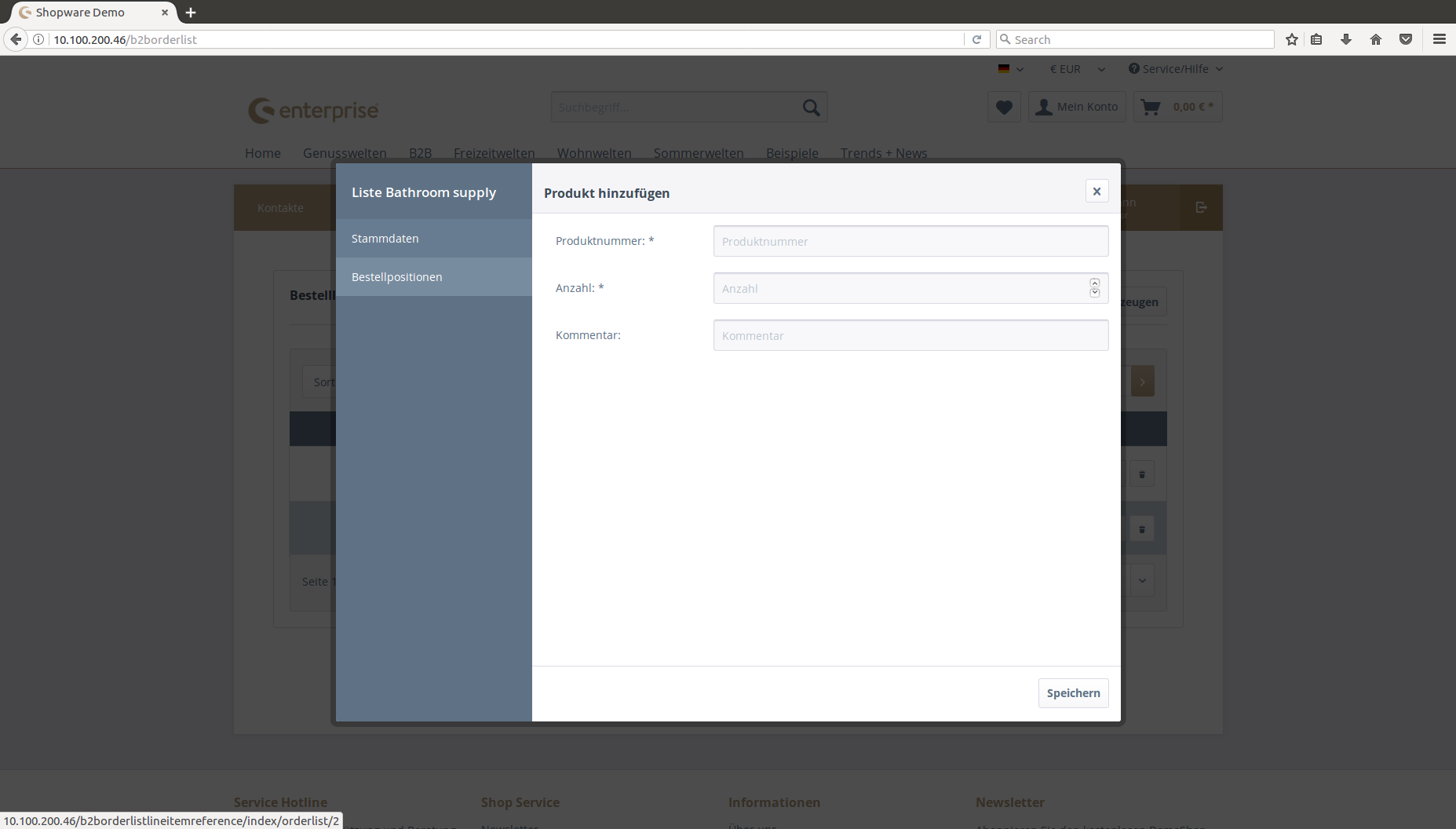Image resolution: width=1456 pixels, height=829 pixels.
Task: Go back with the browser back arrow
Action: [x=16, y=39]
